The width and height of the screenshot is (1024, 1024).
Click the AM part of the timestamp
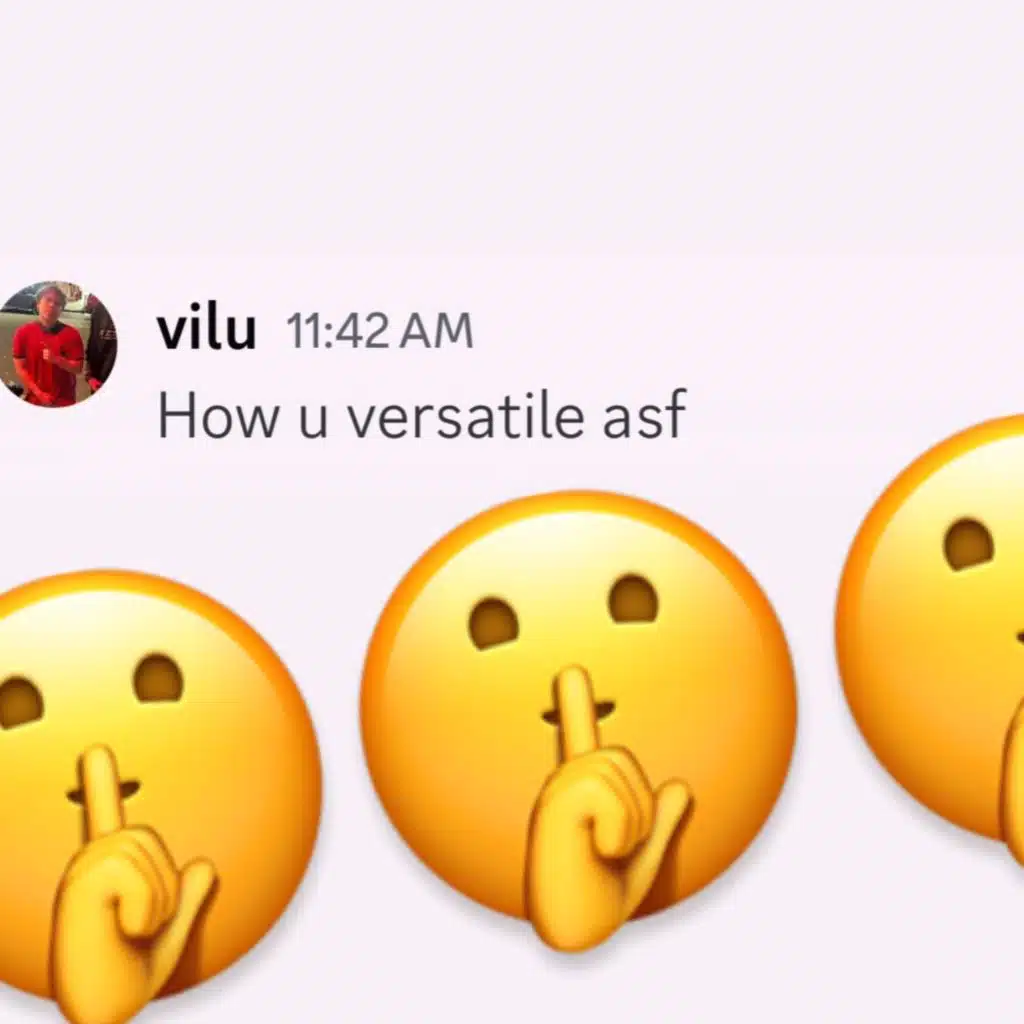click(436, 332)
